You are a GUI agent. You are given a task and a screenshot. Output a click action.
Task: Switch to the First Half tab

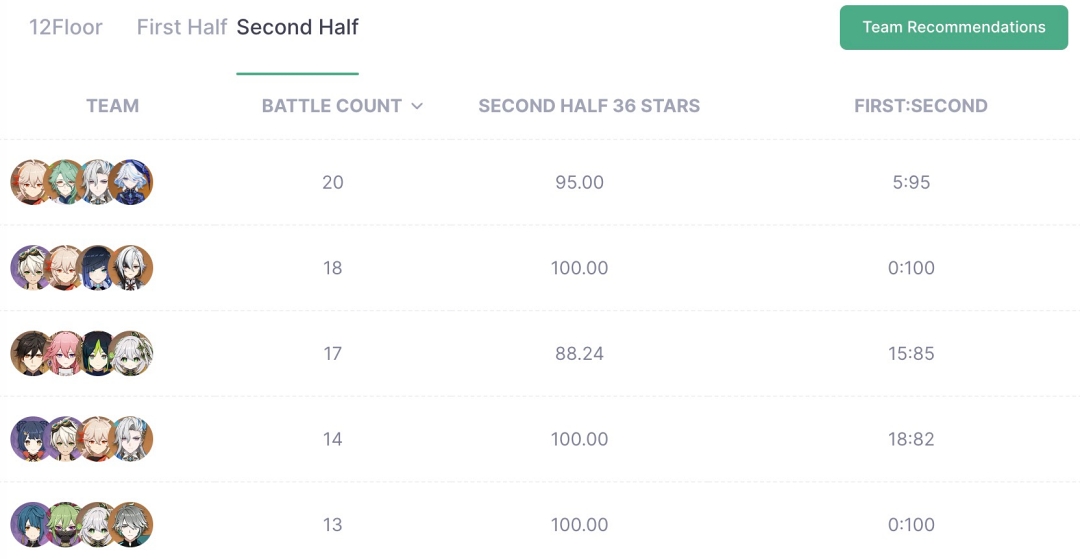pos(182,27)
